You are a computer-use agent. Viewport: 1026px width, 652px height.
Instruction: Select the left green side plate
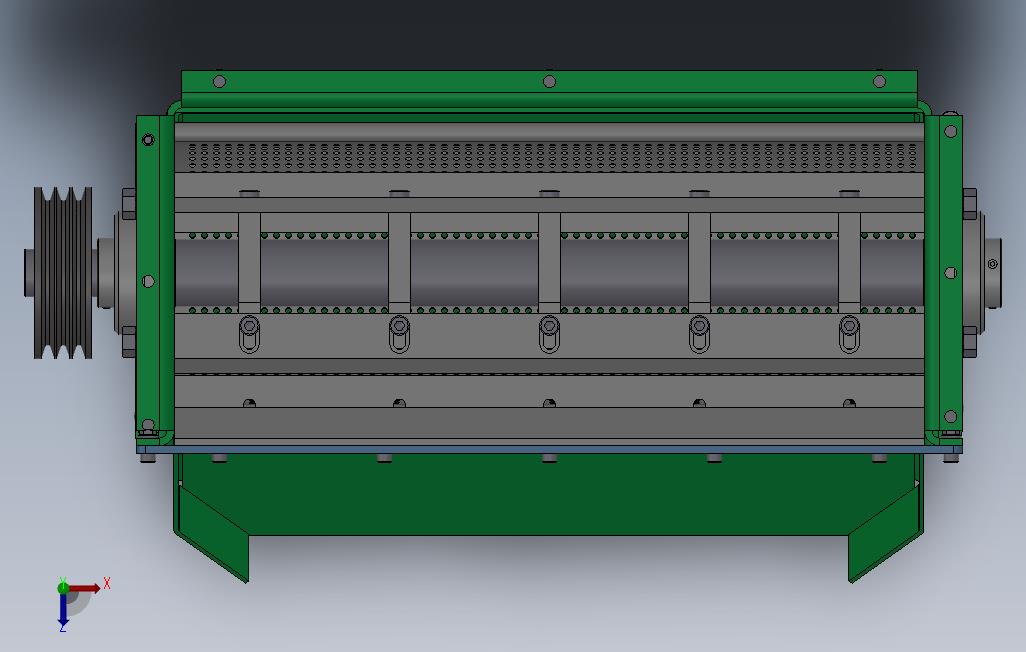click(x=155, y=278)
